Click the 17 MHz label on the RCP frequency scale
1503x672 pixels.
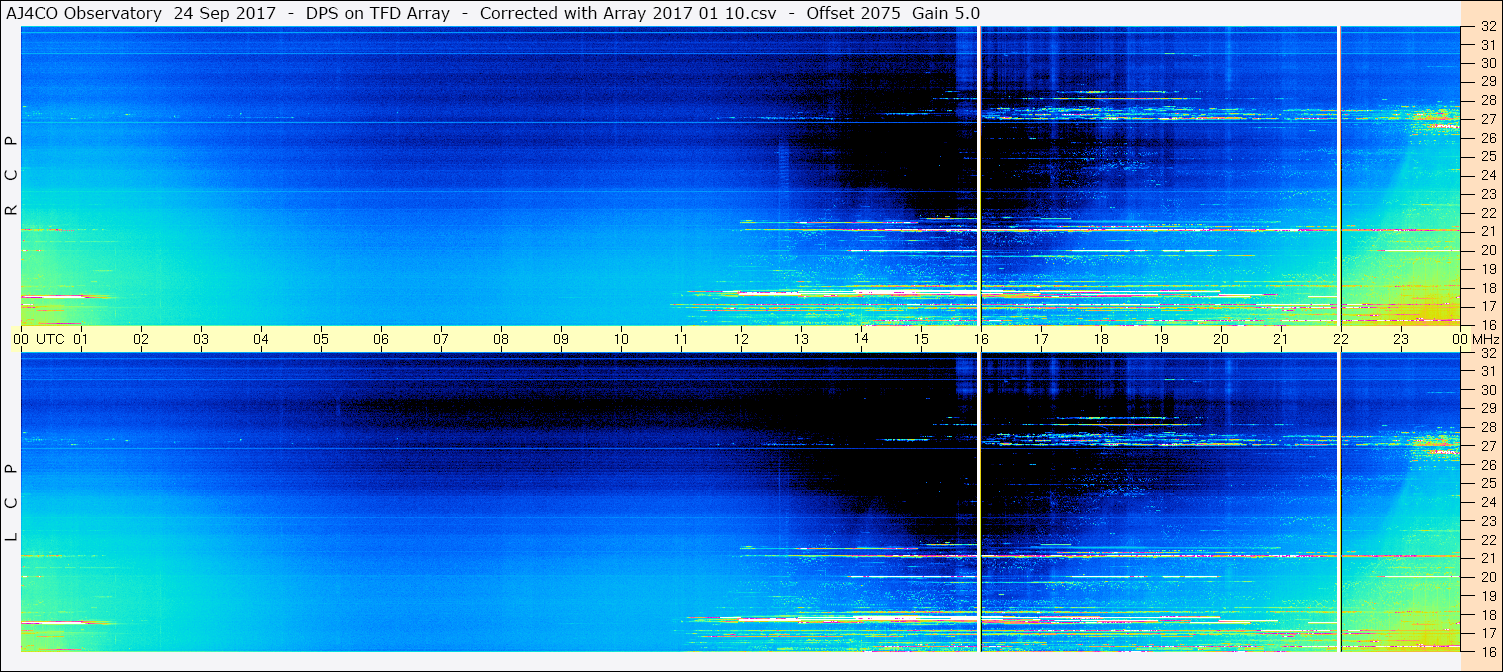coord(1487,306)
